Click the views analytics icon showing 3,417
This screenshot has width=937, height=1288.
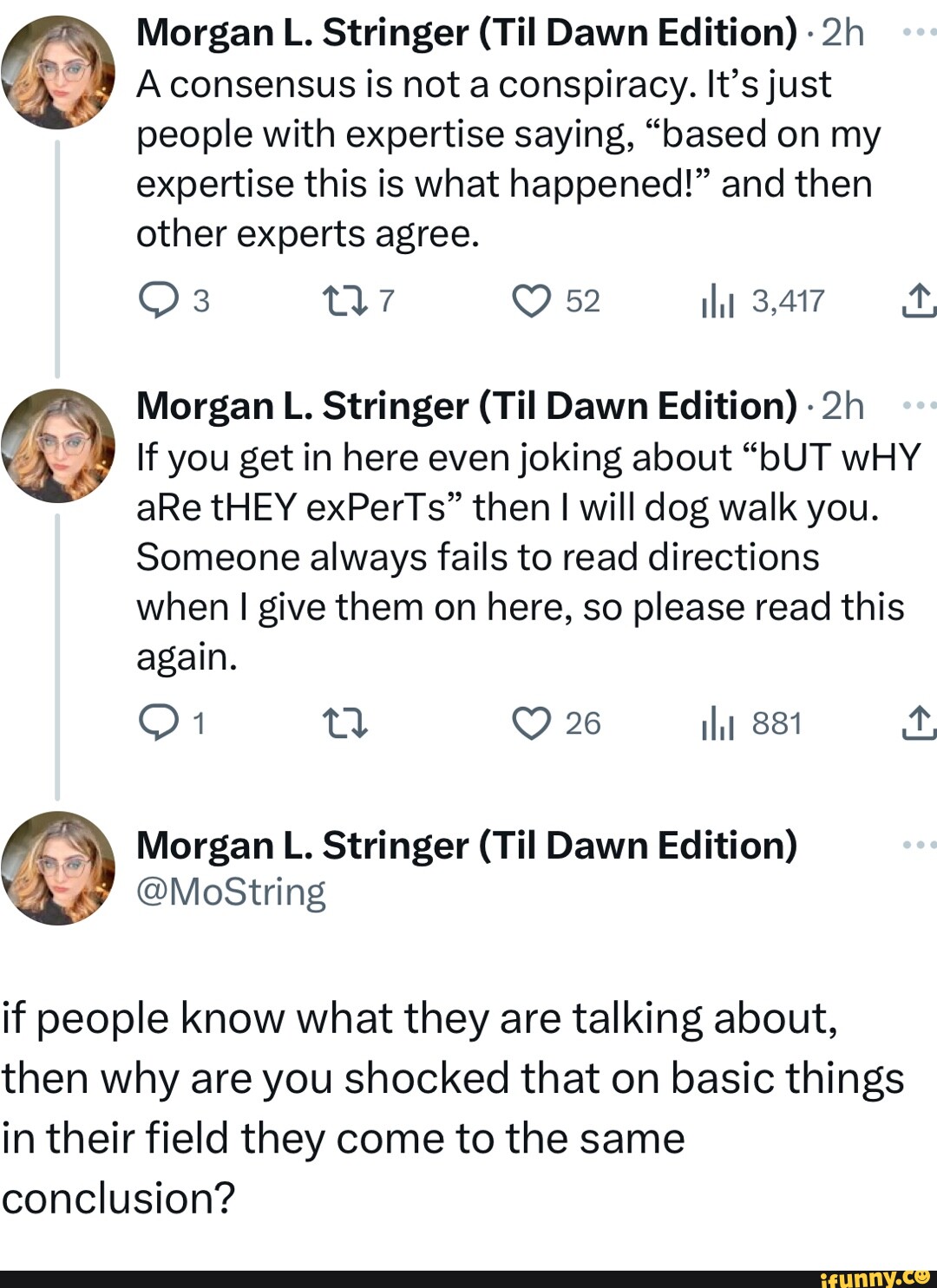pos(718,300)
